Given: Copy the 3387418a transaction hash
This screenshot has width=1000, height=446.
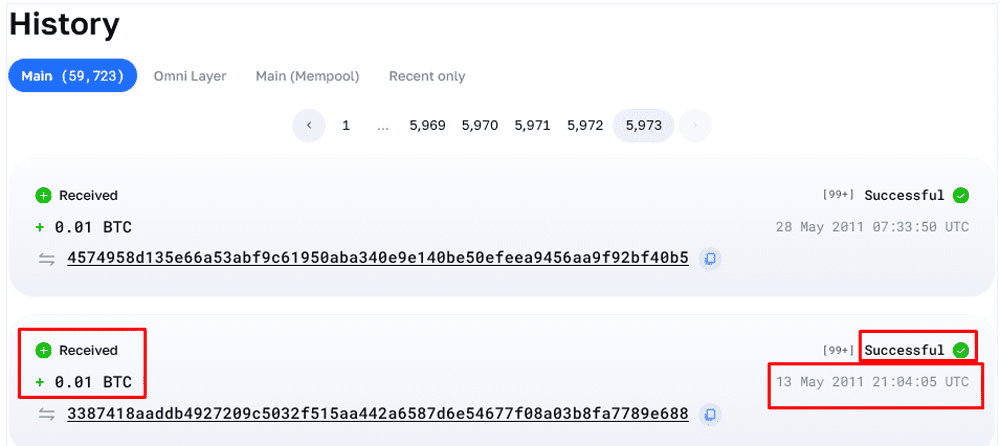Looking at the screenshot, I should point(710,413).
